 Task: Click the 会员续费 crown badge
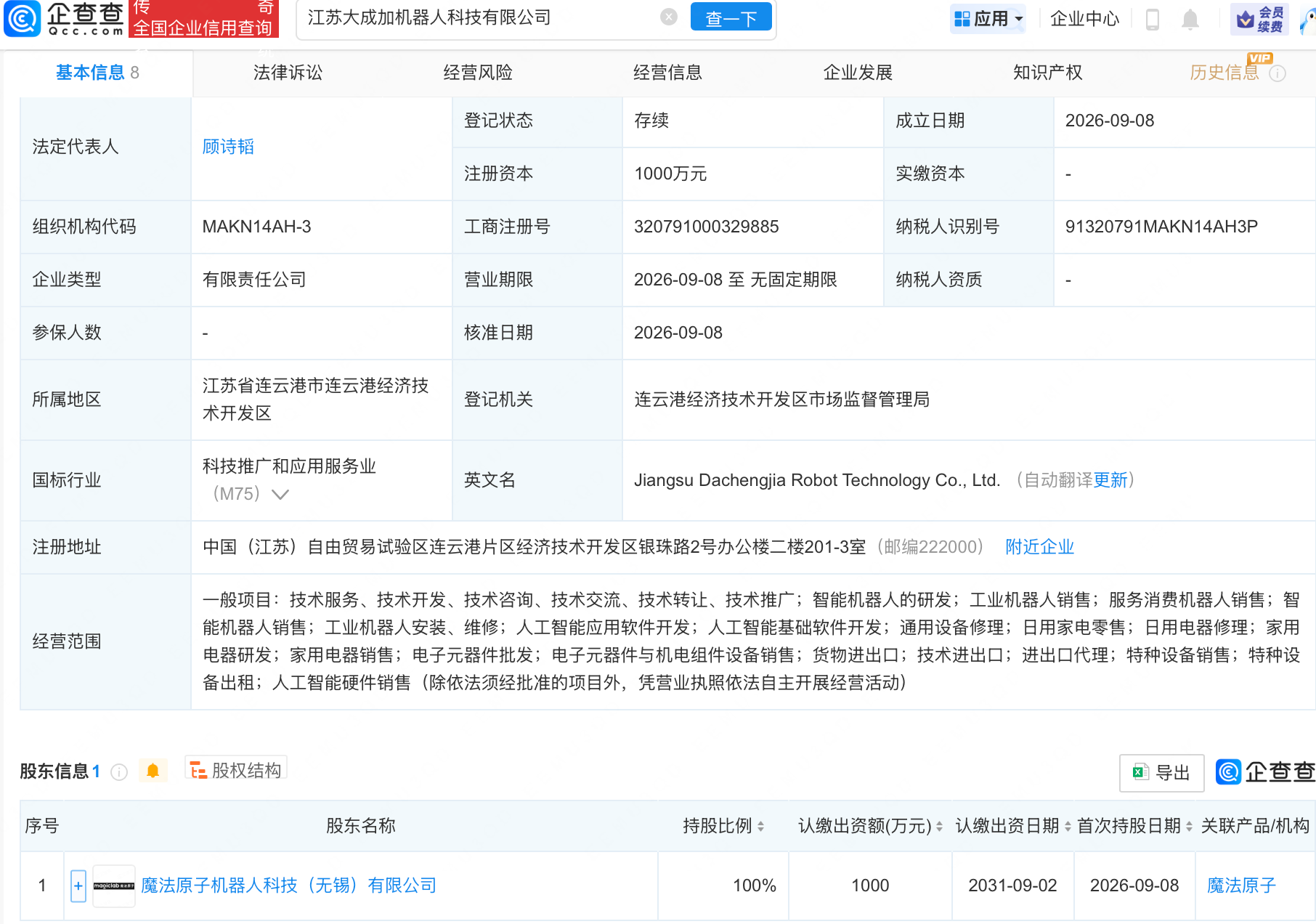point(1260,20)
